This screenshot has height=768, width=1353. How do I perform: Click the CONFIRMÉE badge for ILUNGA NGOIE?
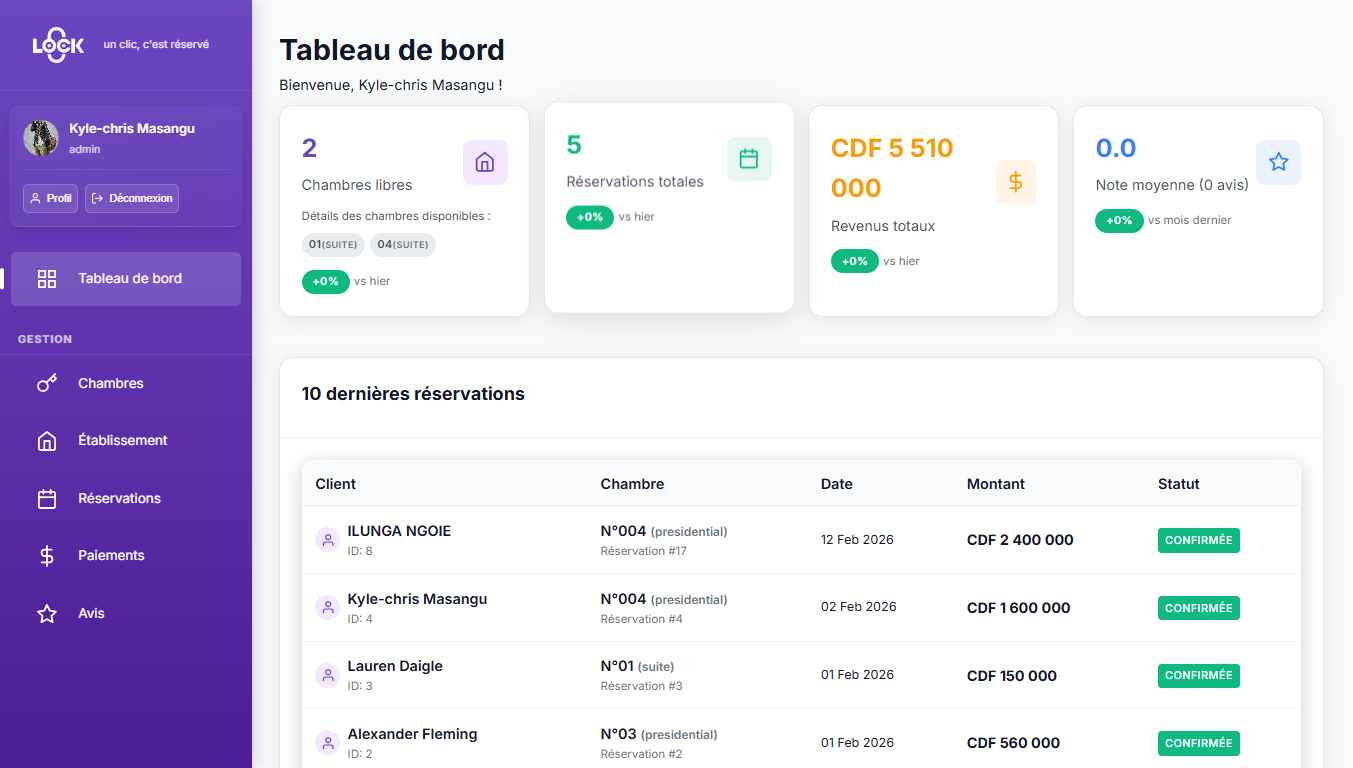pyautogui.click(x=1199, y=540)
